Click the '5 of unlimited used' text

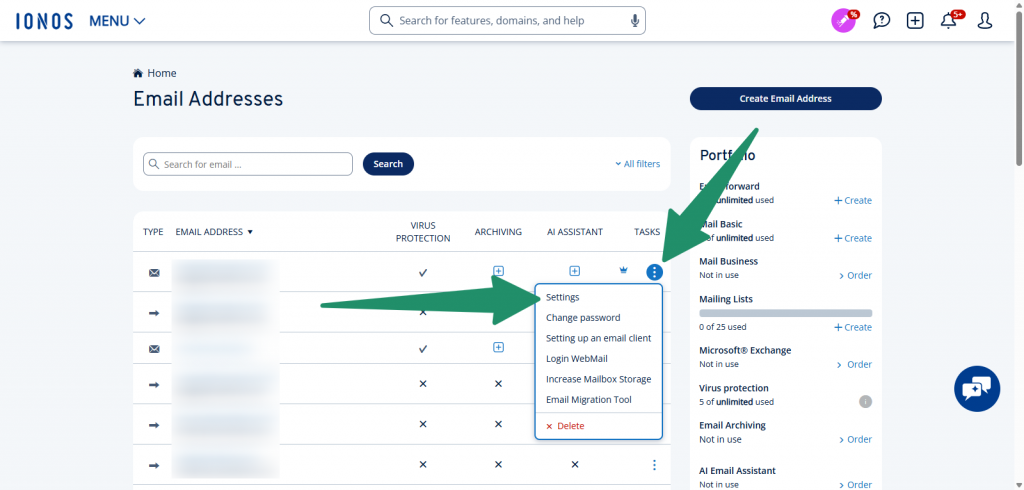click(x=737, y=402)
